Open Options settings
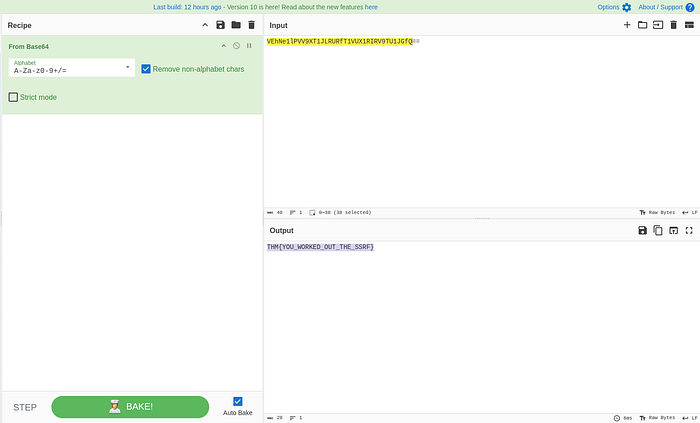Viewport: 700px width, 423px height. click(x=614, y=7)
